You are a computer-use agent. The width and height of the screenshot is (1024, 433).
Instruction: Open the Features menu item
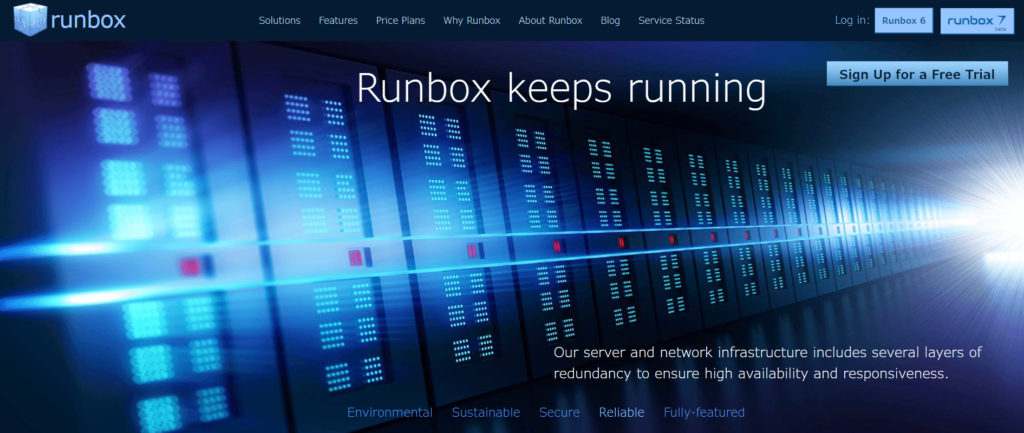pos(338,20)
